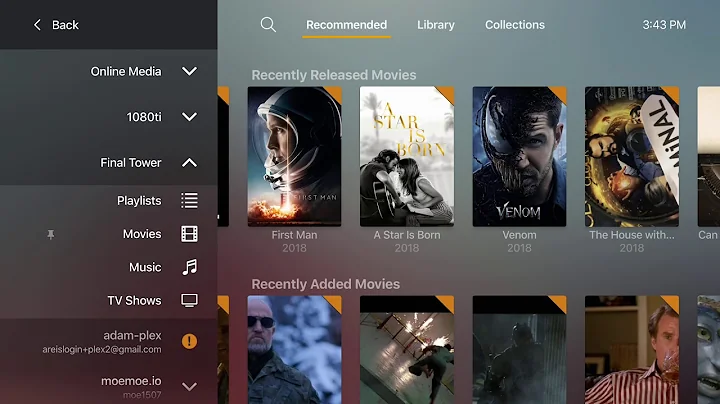Viewport: 720px width, 404px height.
Task: Select TV Shows in the sidebar
Action: tap(135, 301)
